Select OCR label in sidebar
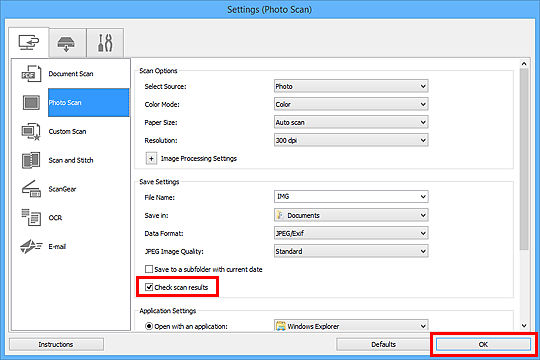This screenshot has width=540, height=360. point(55,218)
